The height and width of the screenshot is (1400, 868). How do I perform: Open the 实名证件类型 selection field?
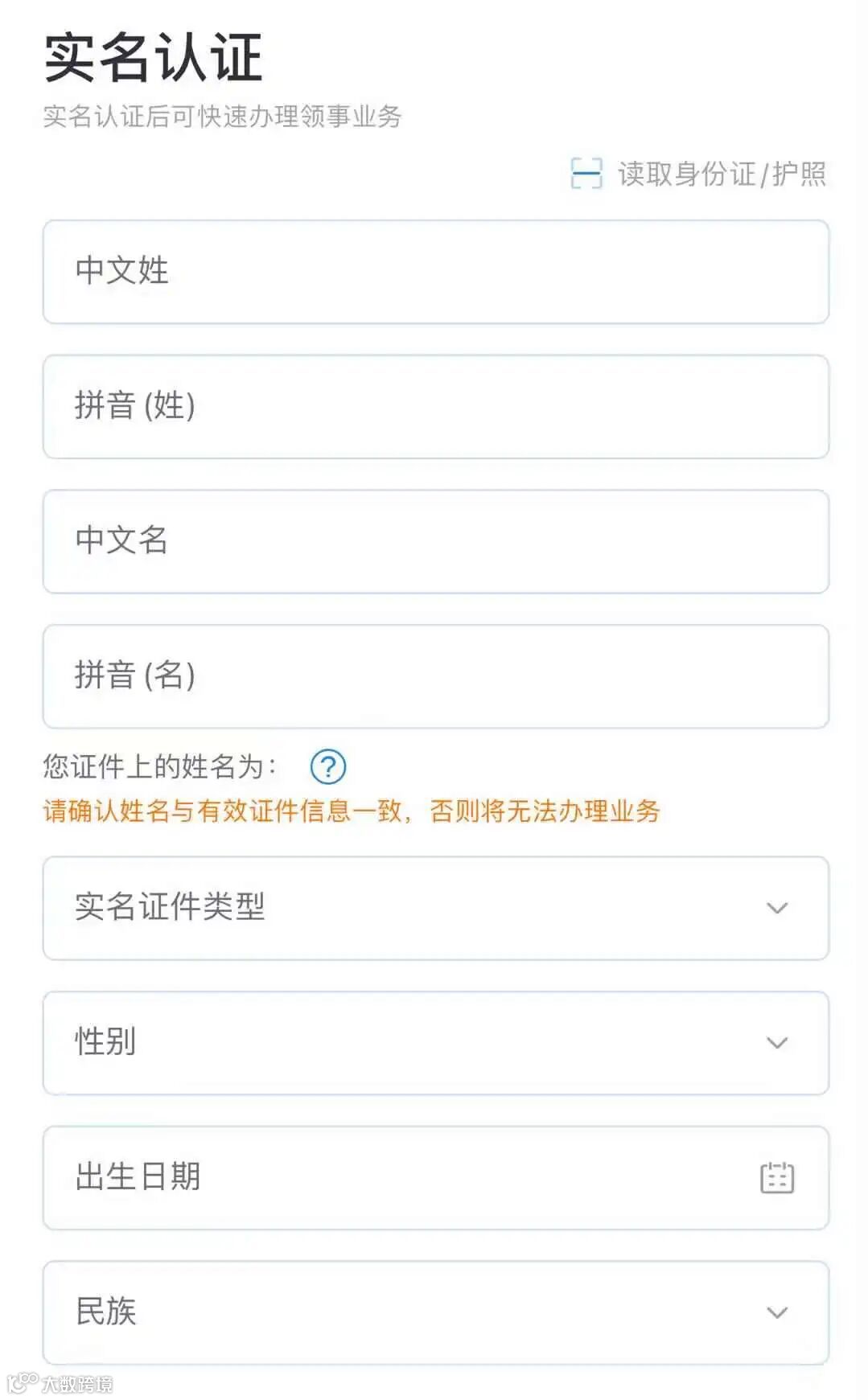[x=436, y=908]
